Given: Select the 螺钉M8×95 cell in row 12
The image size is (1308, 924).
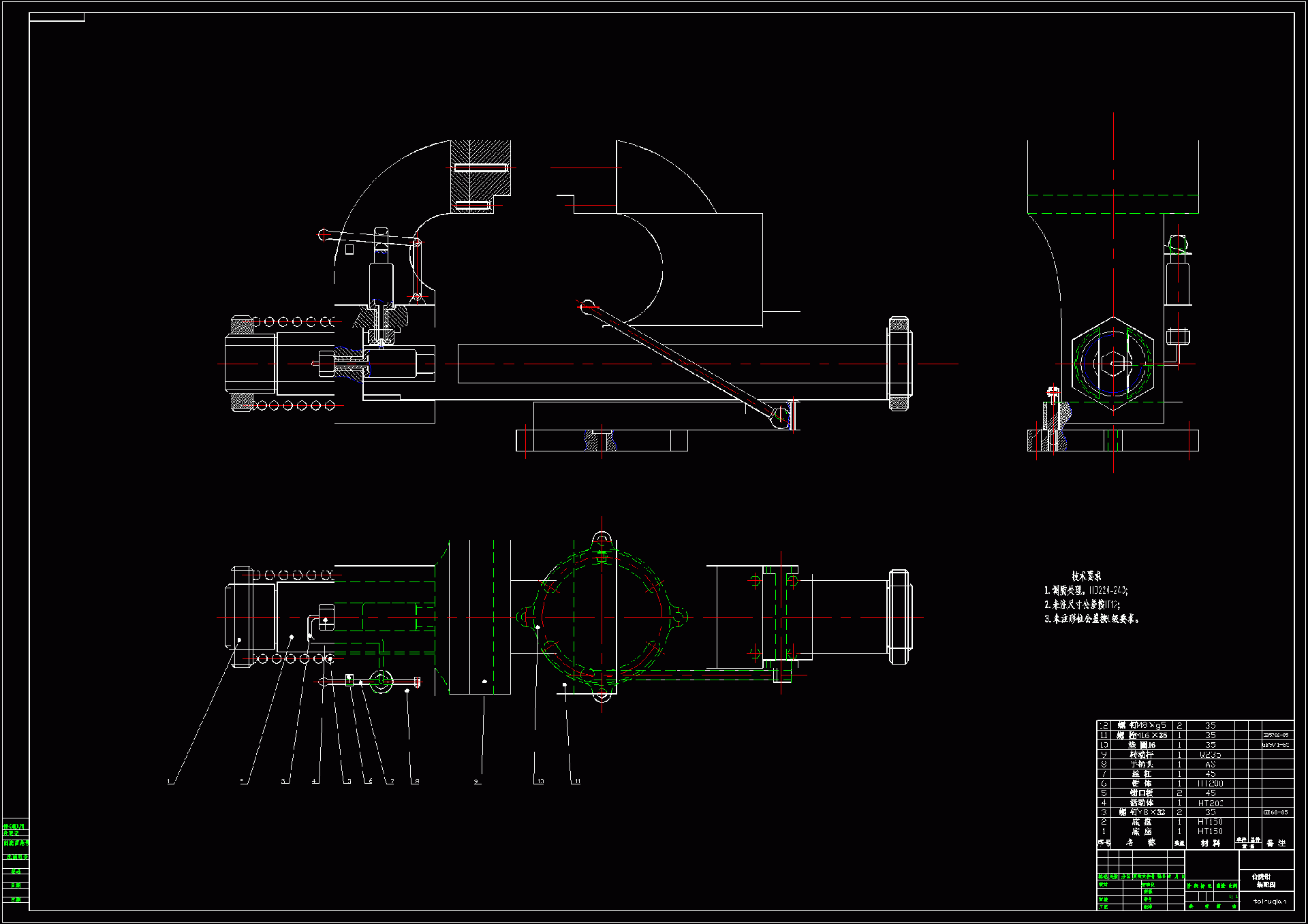Looking at the screenshot, I should click(x=1141, y=726).
